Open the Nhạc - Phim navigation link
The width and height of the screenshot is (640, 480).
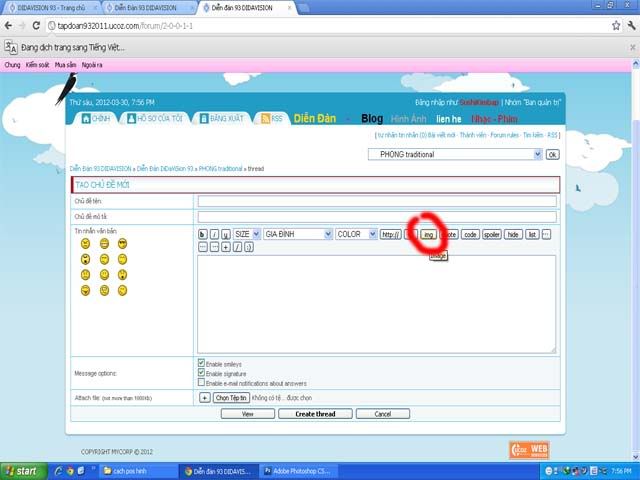coord(494,119)
